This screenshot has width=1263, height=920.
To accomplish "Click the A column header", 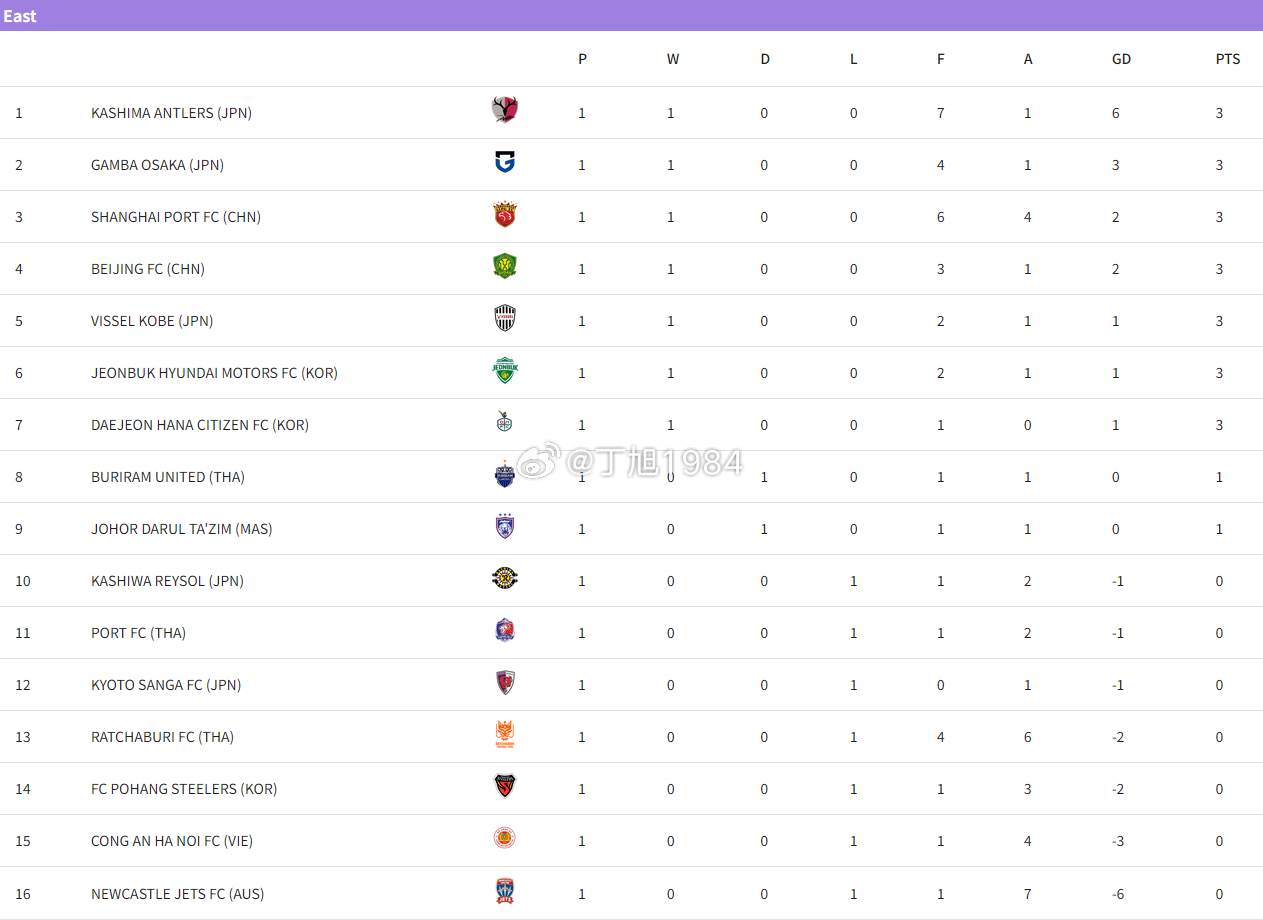I will point(1028,59).
